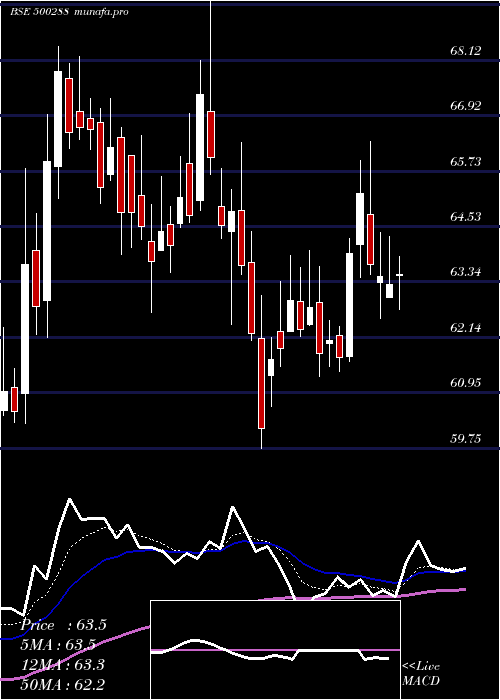This screenshot has height=700, width=500.
Task: Click the 59.75 price axis label
Action: tap(465, 438)
